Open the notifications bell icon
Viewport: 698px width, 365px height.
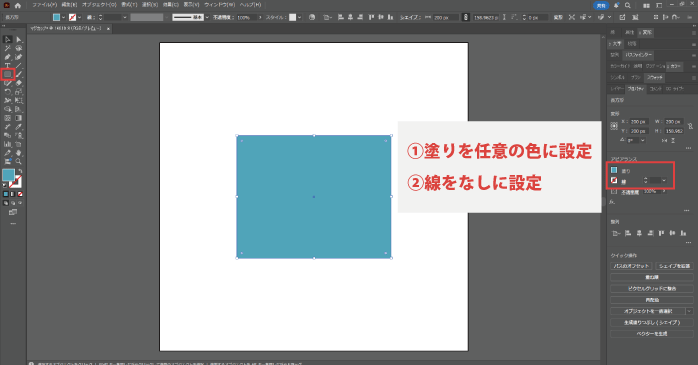point(616,5)
